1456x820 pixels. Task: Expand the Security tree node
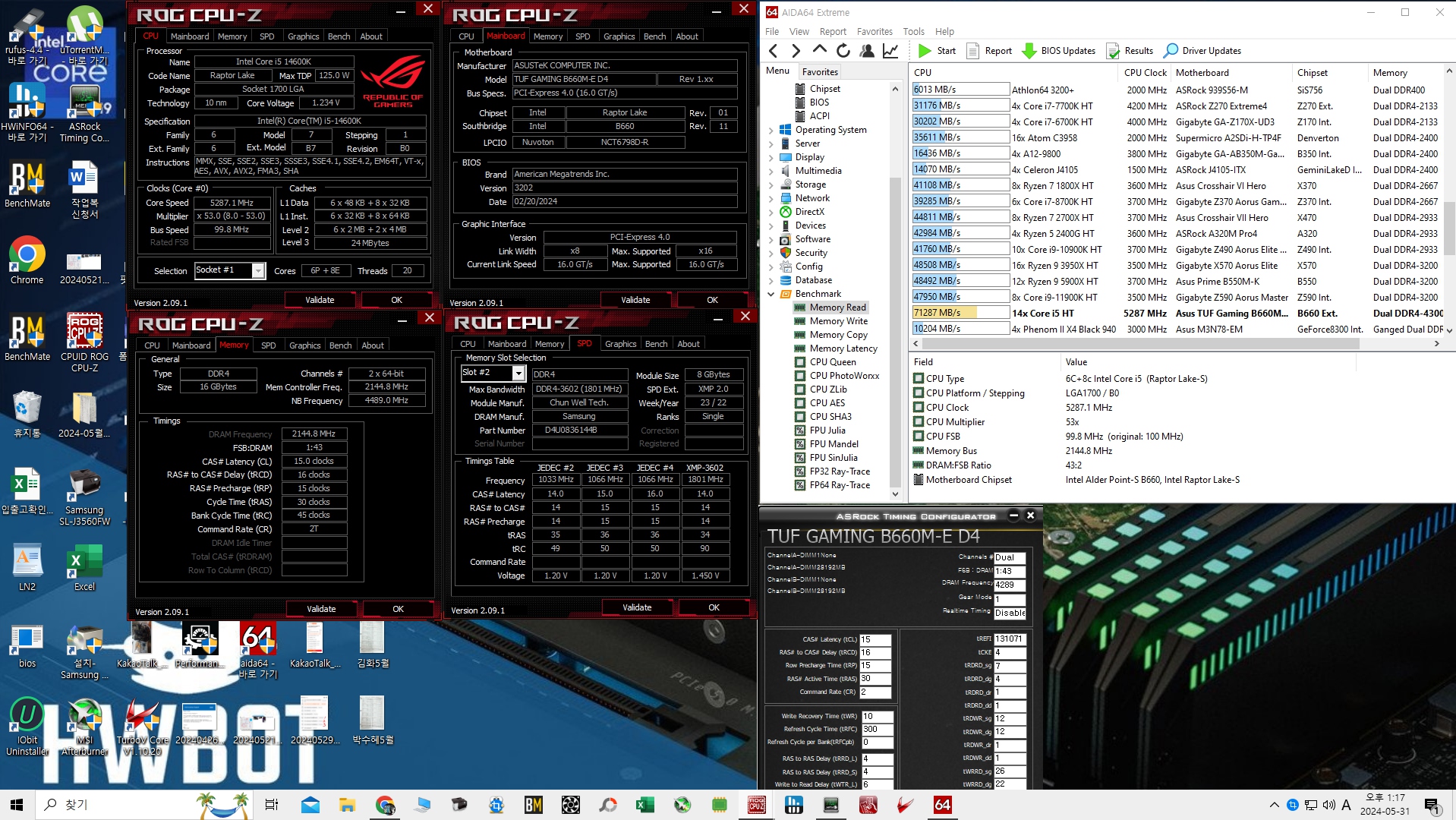click(771, 253)
